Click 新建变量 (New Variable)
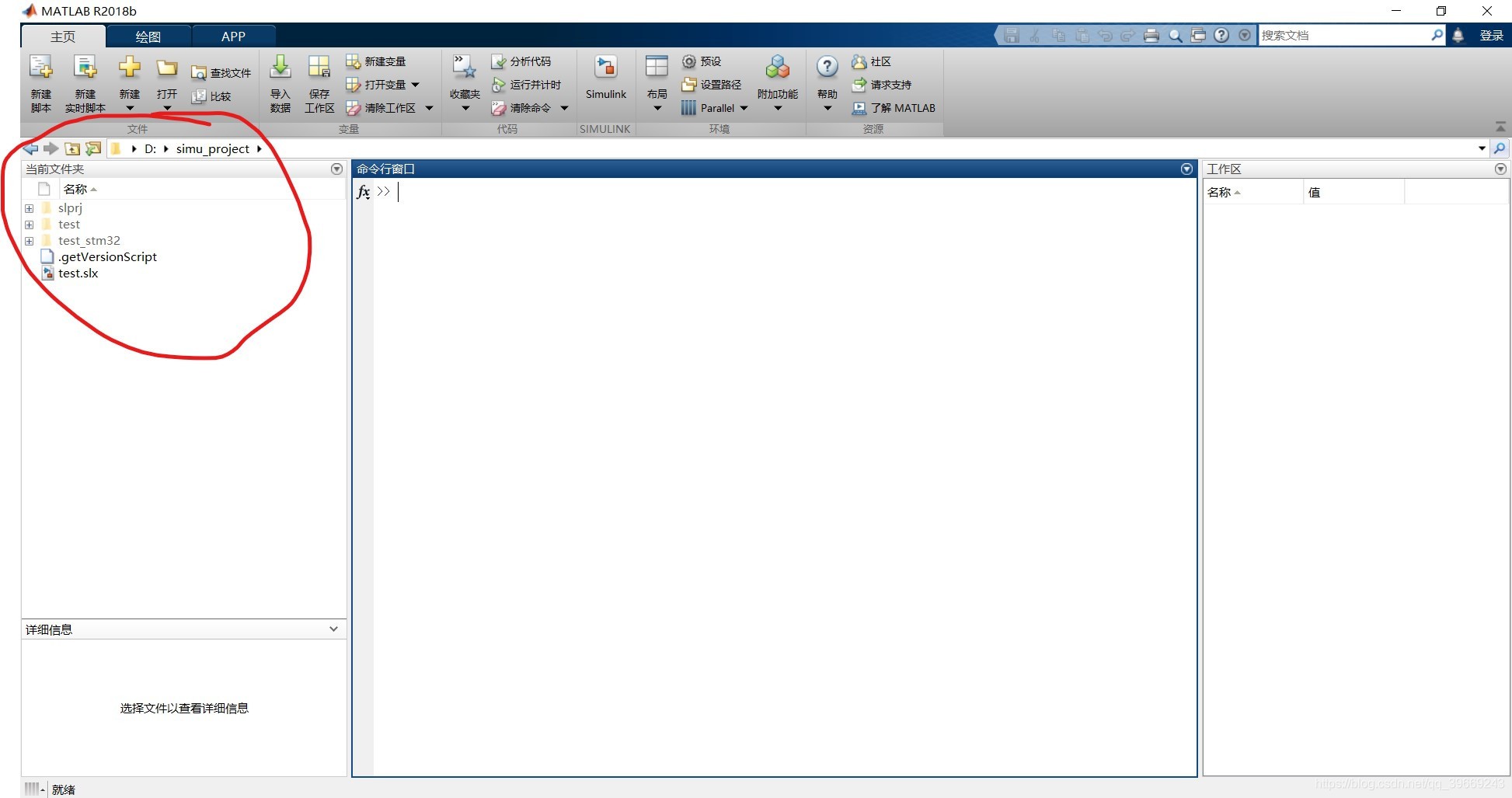Image resolution: width=1512 pixels, height=798 pixels. tap(376, 61)
